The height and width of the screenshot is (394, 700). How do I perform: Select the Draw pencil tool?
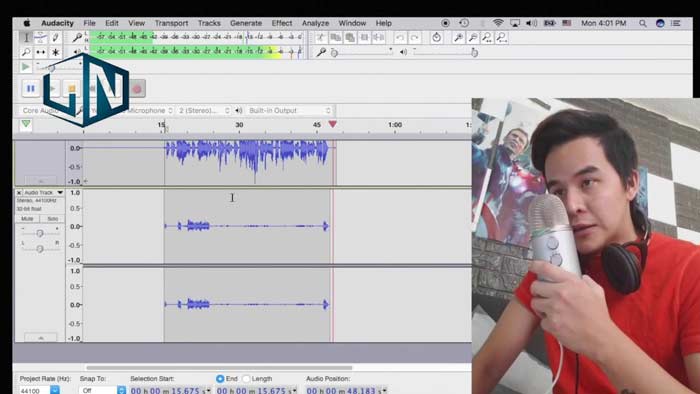pos(55,37)
